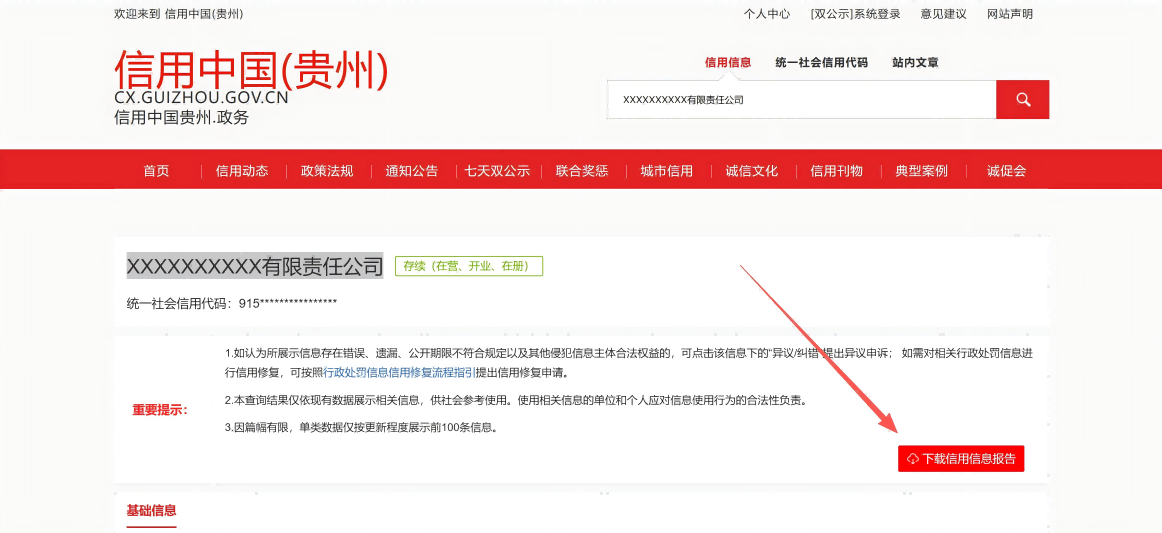Click the 下载信用信息报告 download button
The image size is (1162, 533).
pyautogui.click(x=961, y=459)
